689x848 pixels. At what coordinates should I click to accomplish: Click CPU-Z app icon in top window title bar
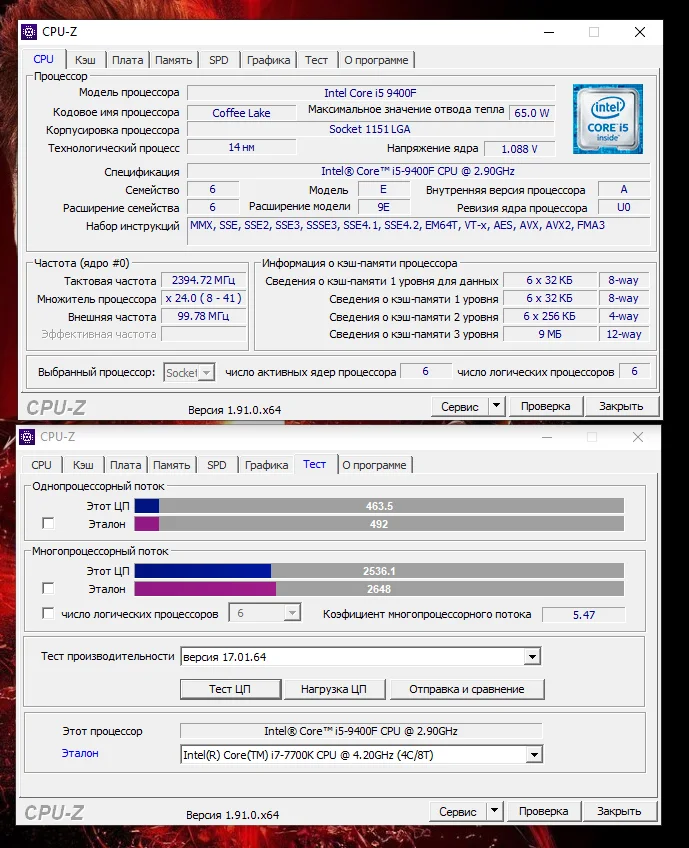click(x=29, y=32)
